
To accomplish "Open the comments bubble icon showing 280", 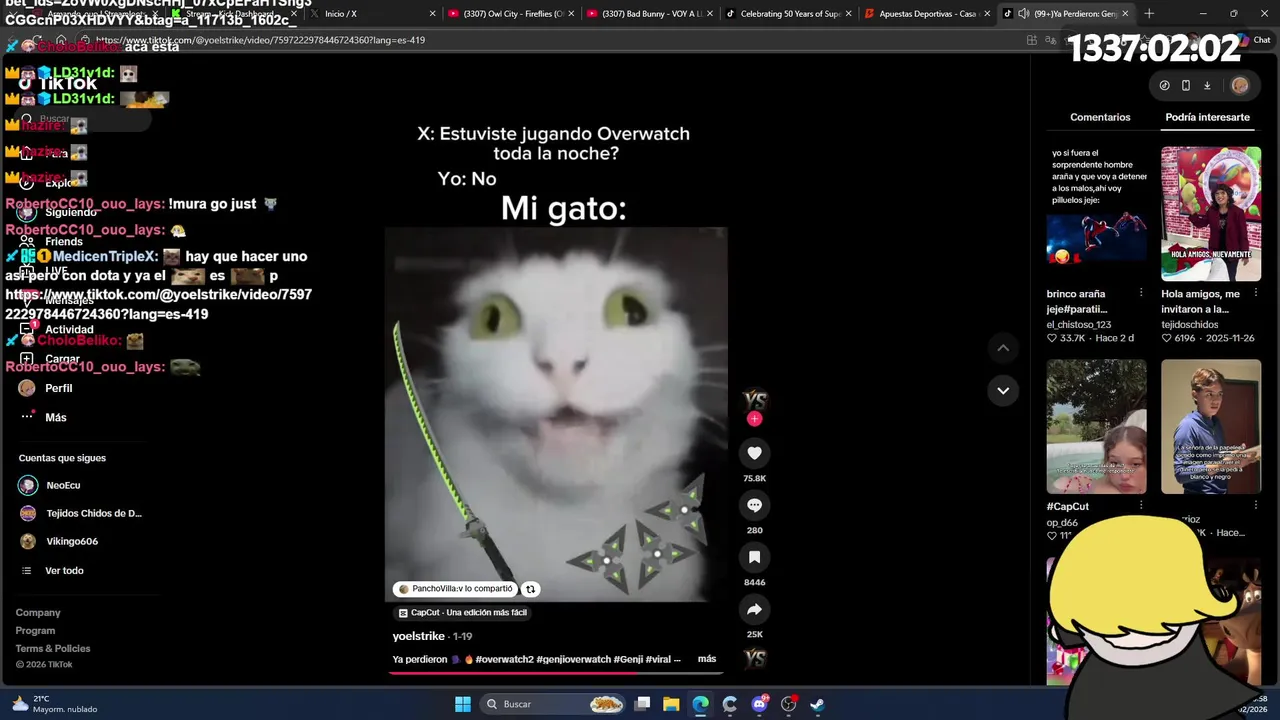I will (754, 505).
